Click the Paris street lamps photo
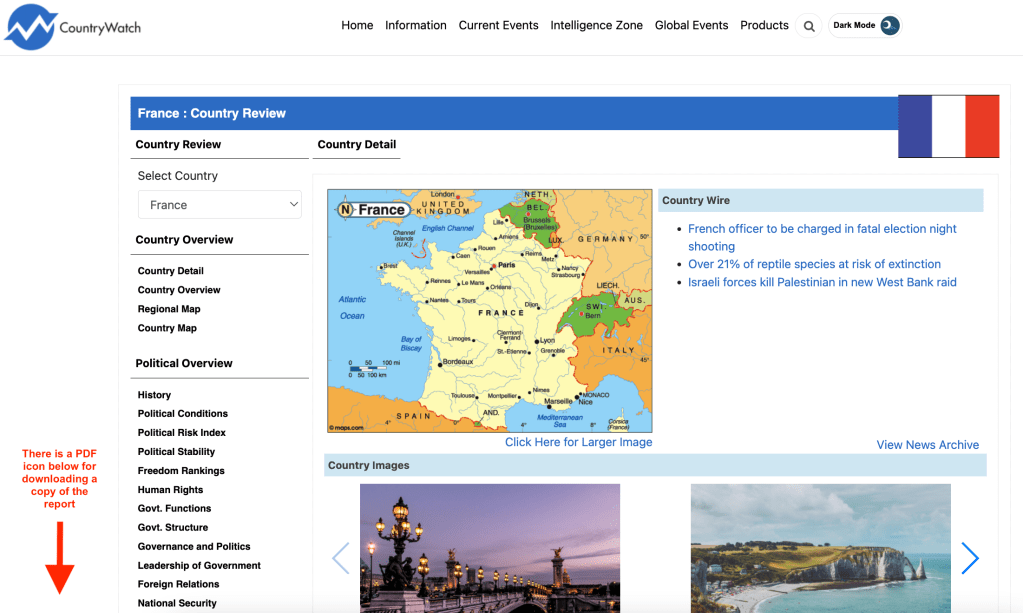This screenshot has height=613, width=1023. (x=489, y=548)
